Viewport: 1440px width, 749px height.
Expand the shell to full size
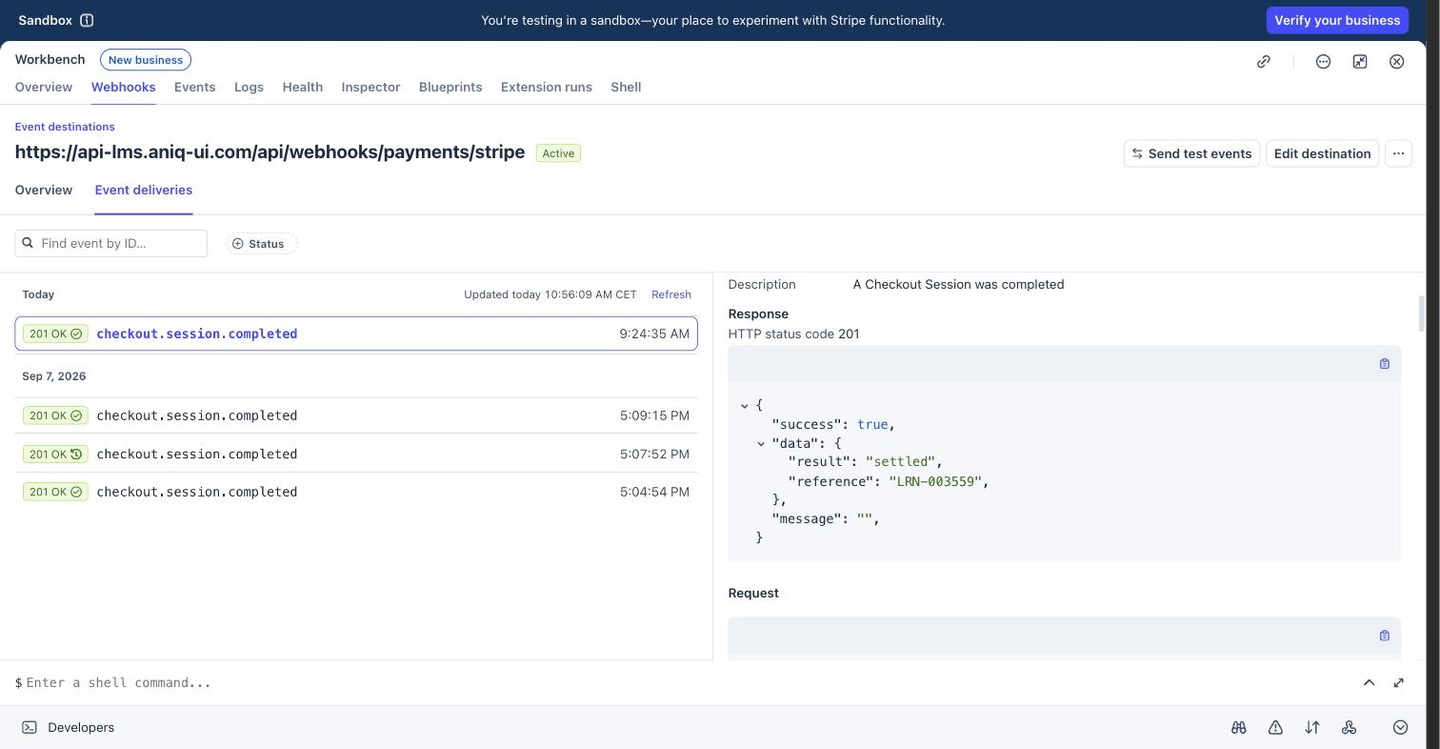click(x=1398, y=682)
